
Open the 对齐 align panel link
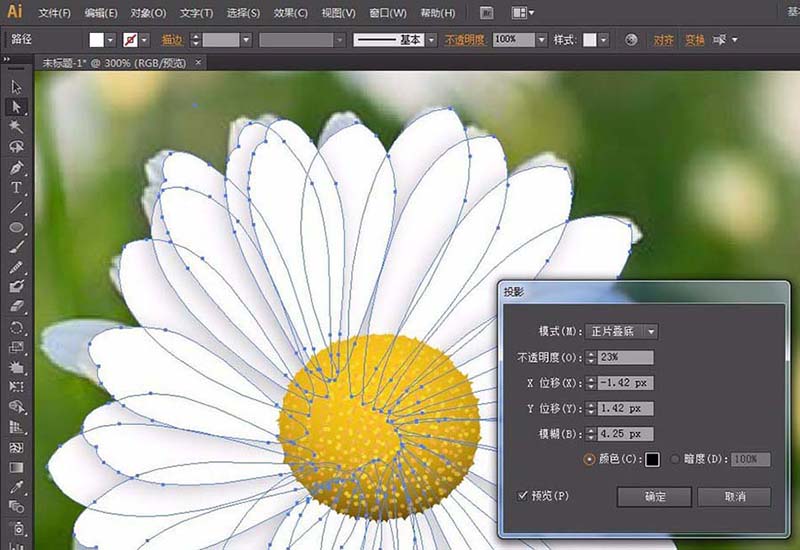(x=663, y=40)
